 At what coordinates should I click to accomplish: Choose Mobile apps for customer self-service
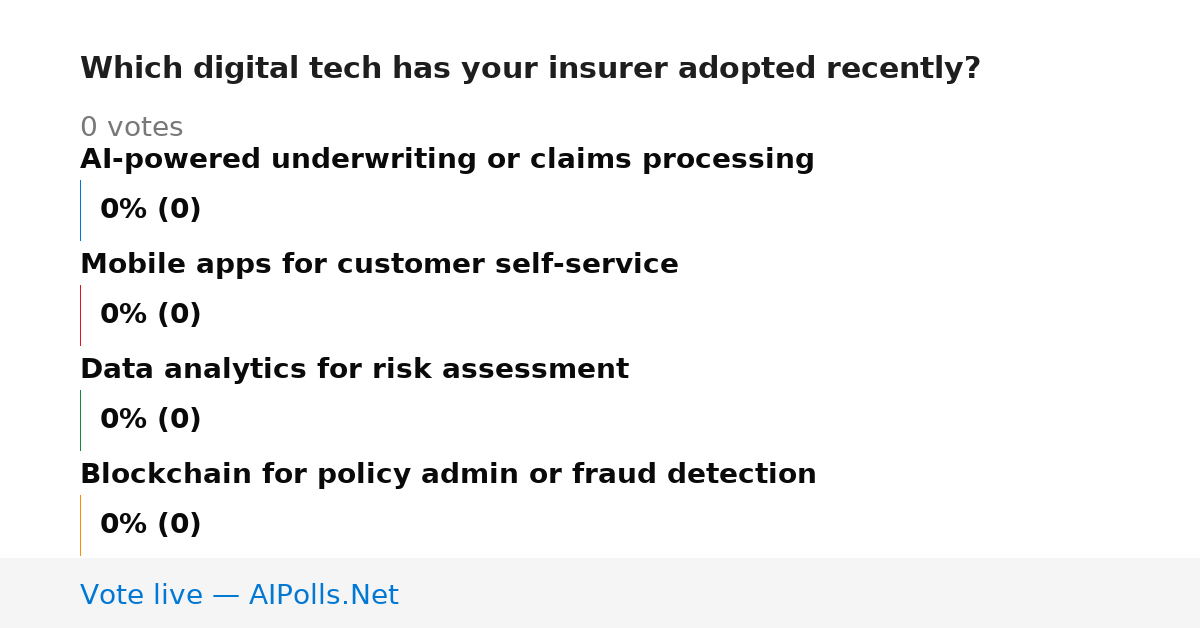[x=379, y=265]
